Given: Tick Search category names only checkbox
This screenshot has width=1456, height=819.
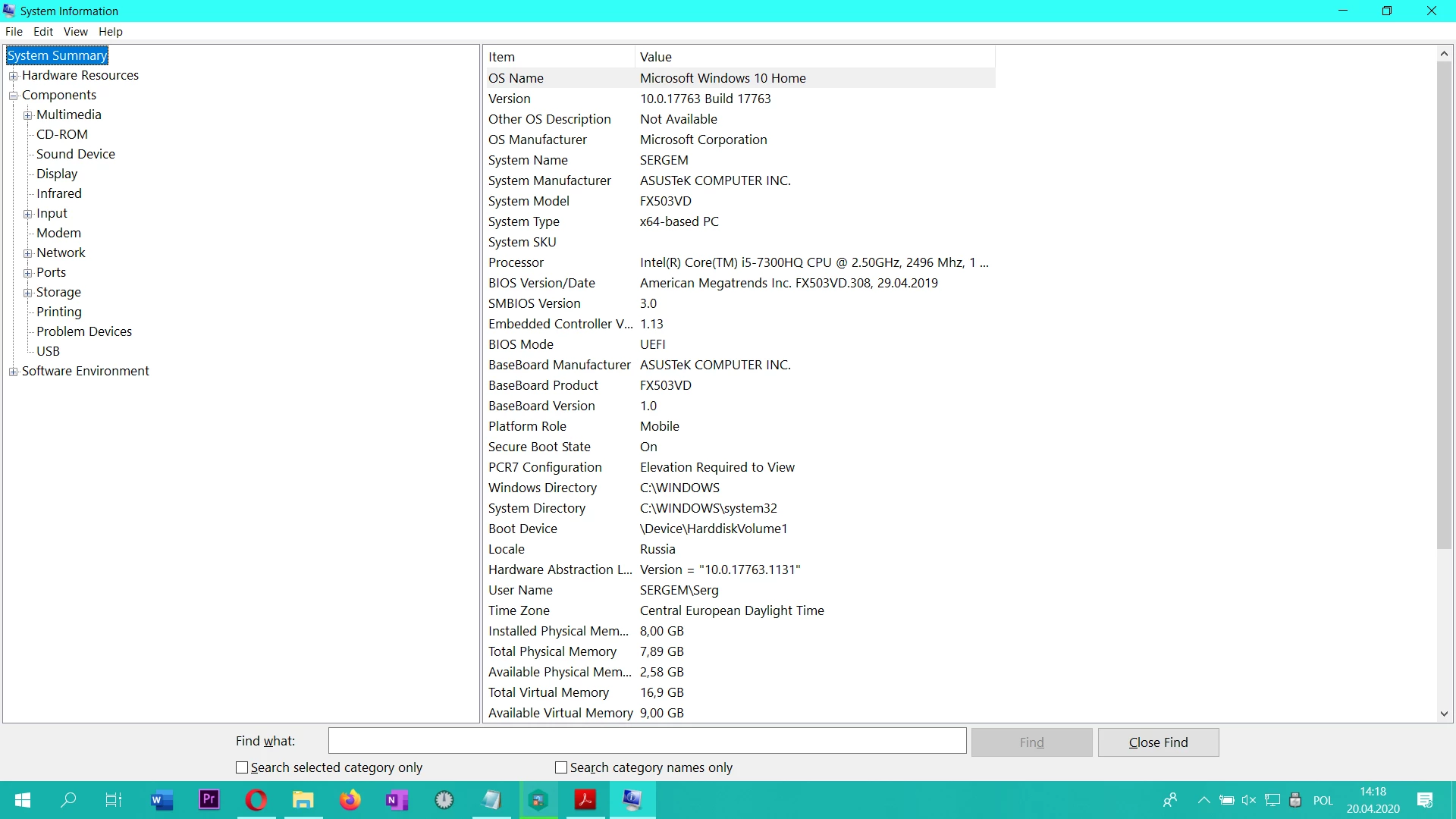Looking at the screenshot, I should coord(561,767).
